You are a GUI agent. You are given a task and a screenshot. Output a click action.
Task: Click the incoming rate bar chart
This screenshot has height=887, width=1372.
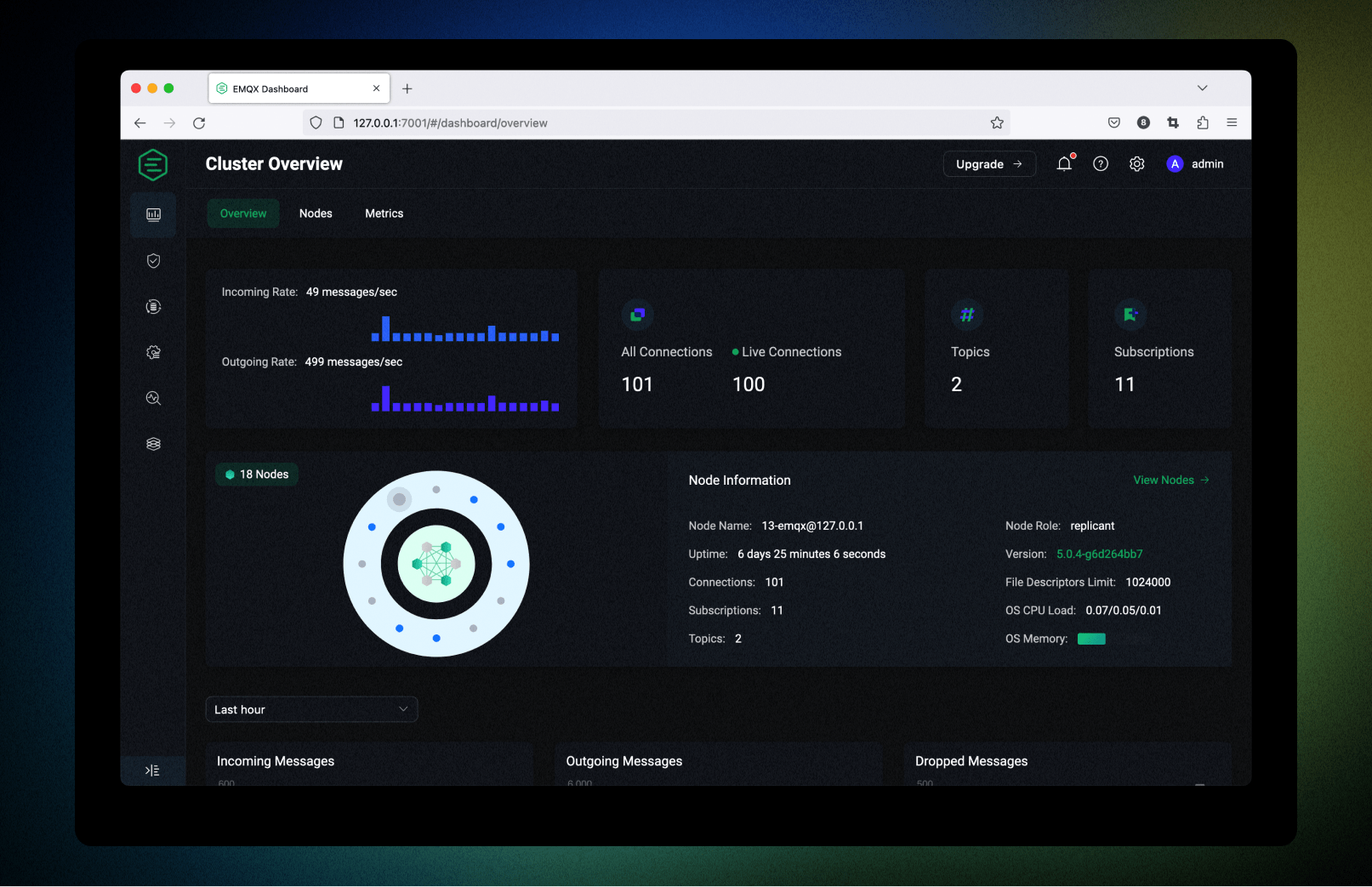coord(465,328)
